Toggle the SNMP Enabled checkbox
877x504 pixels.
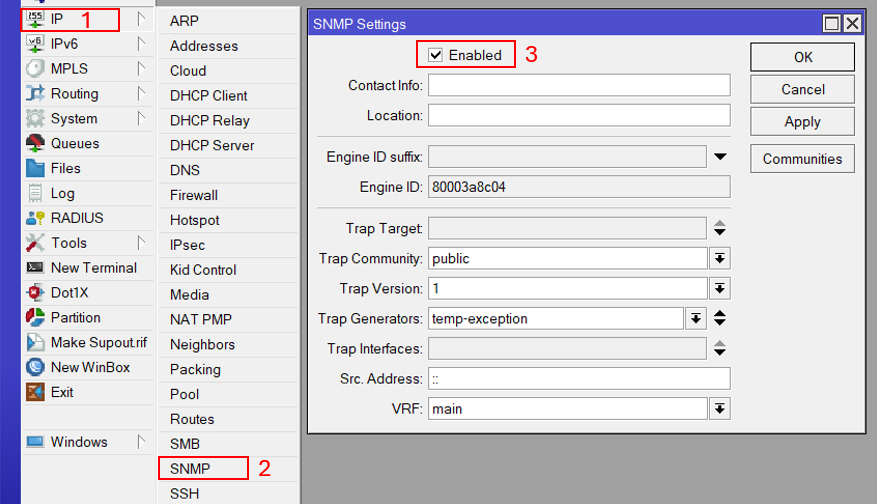click(436, 55)
